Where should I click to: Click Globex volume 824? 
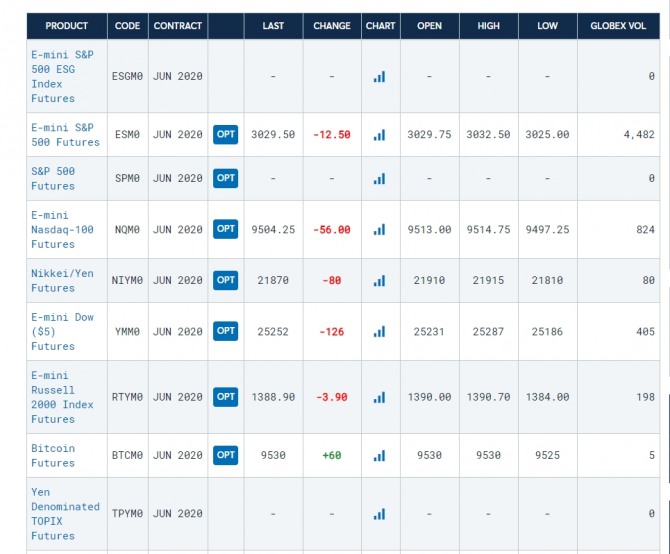pos(645,230)
